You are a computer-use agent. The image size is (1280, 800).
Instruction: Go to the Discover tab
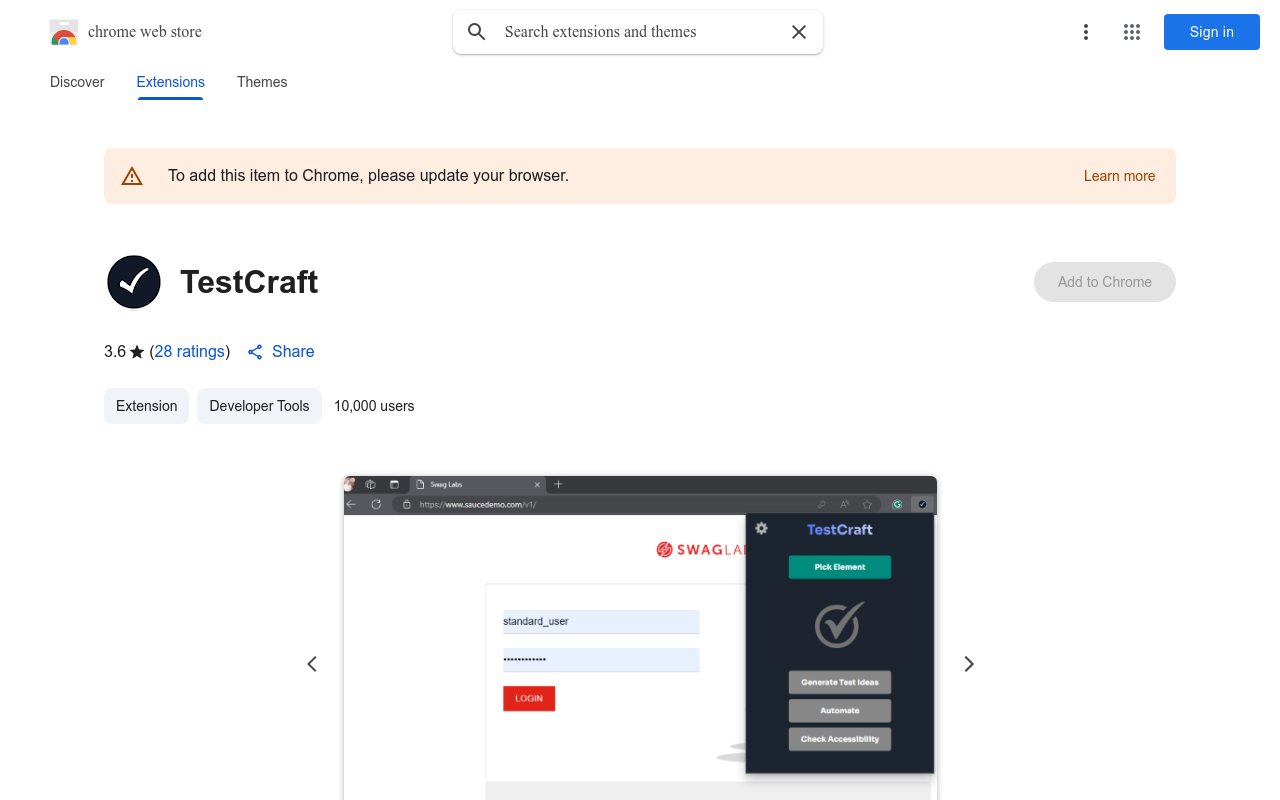pos(77,82)
